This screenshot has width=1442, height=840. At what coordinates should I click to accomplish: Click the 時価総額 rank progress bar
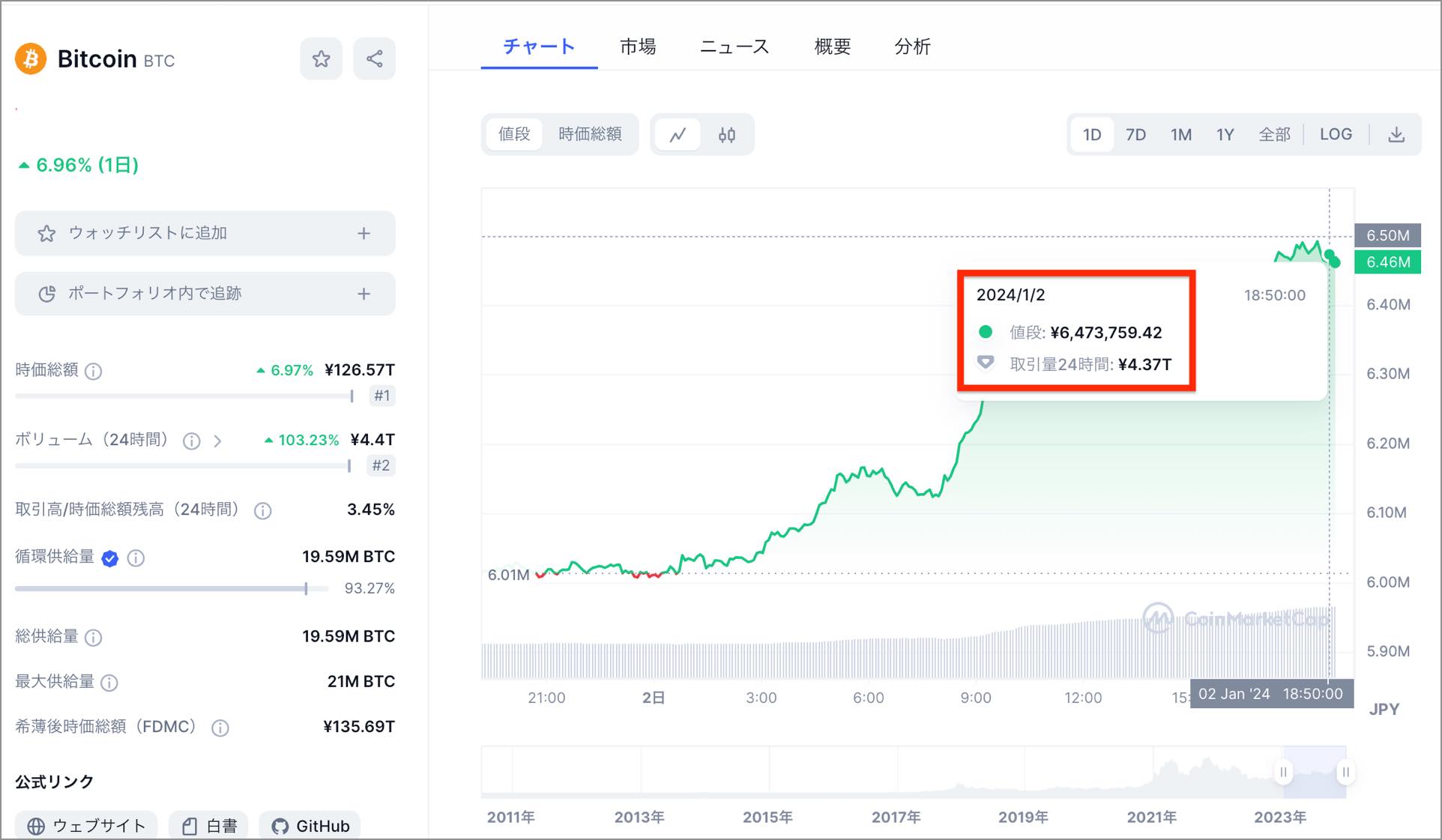(184, 396)
